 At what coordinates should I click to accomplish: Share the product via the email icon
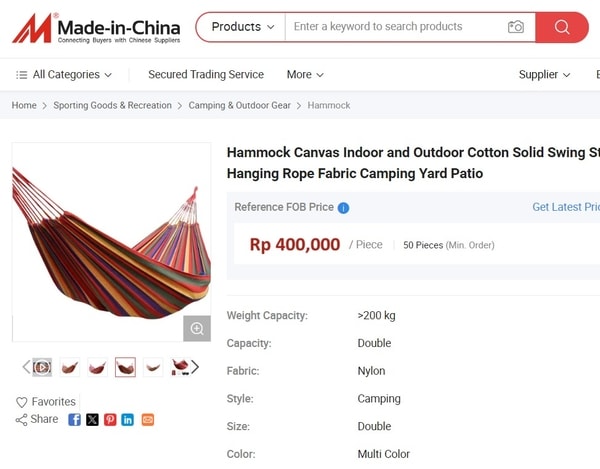pyautogui.click(x=148, y=420)
